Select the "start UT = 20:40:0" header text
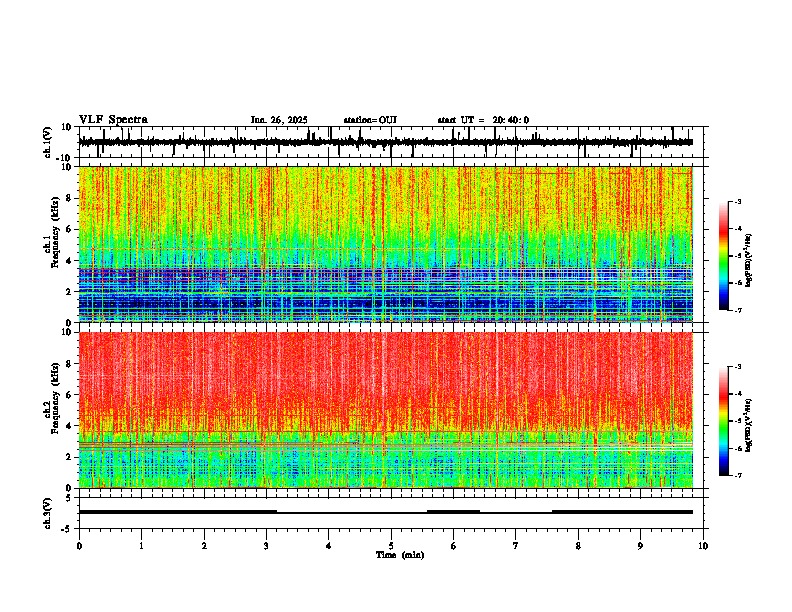 coord(483,120)
